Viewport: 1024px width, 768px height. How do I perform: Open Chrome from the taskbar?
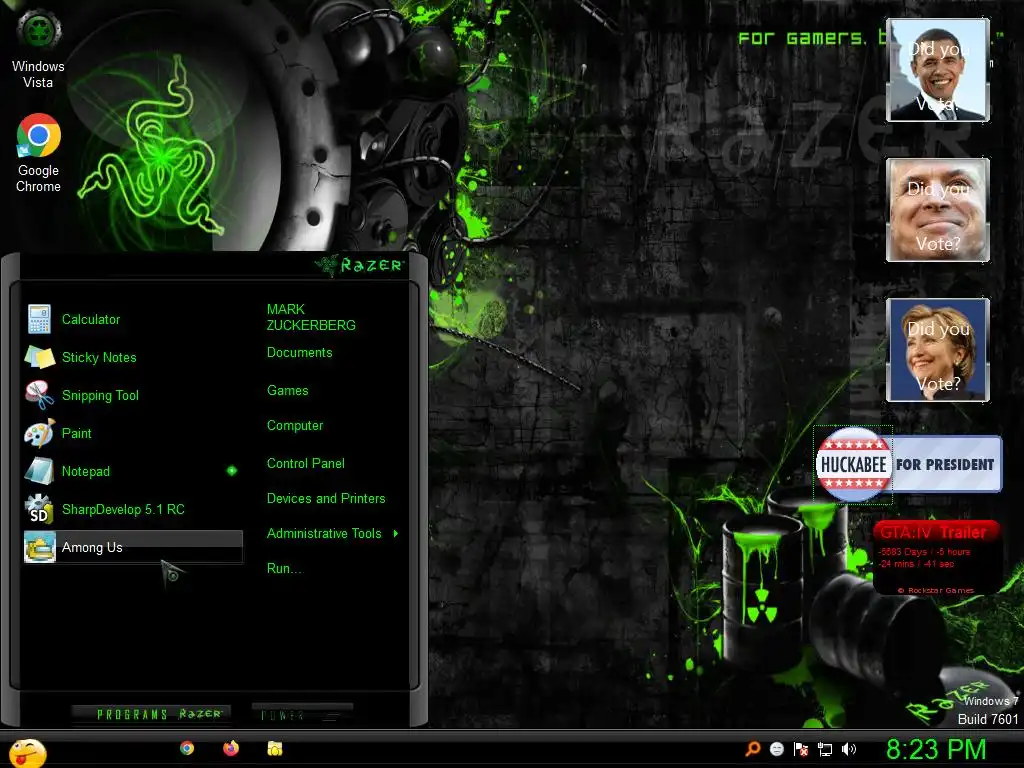point(187,748)
